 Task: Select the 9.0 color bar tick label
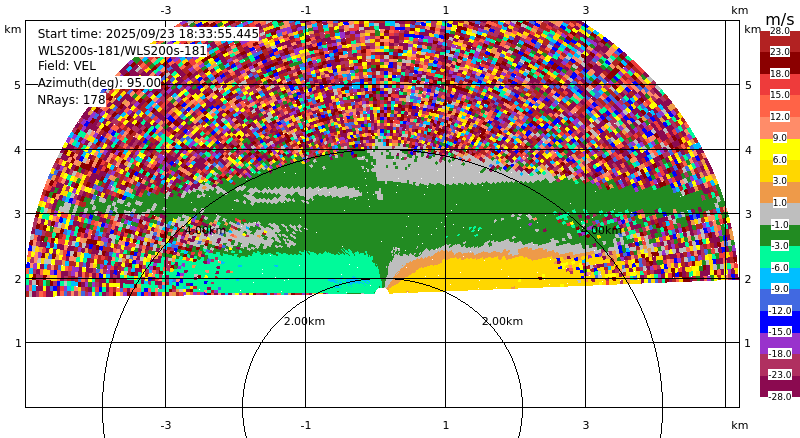780,138
